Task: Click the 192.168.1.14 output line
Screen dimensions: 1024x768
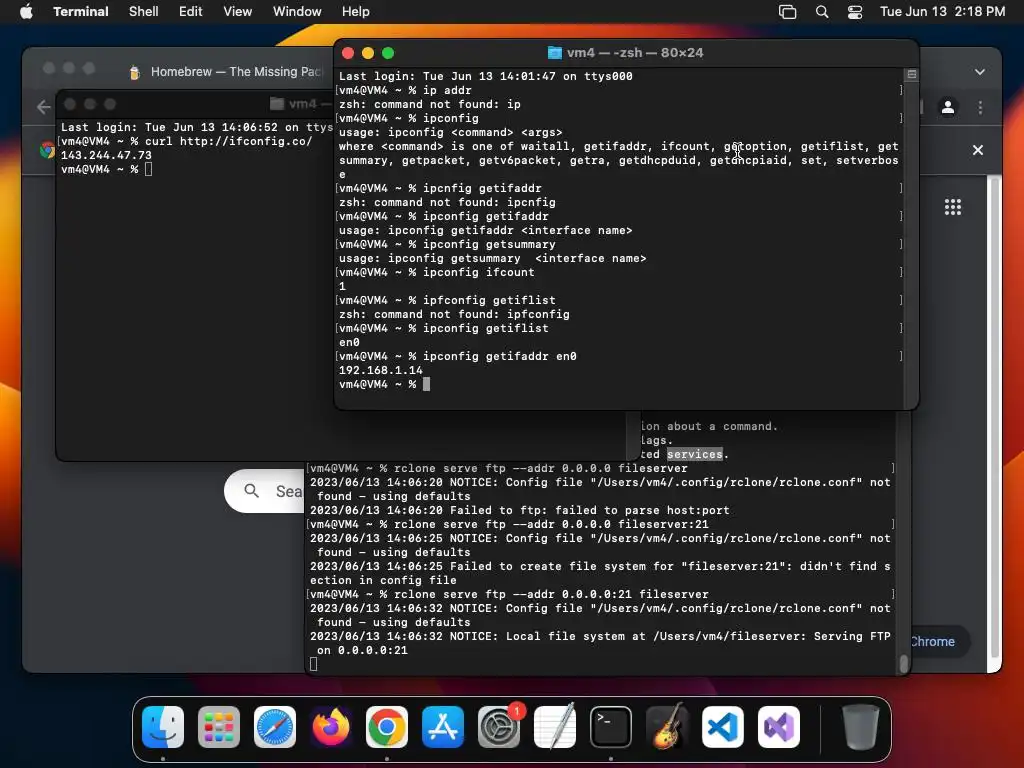Action: point(381,370)
